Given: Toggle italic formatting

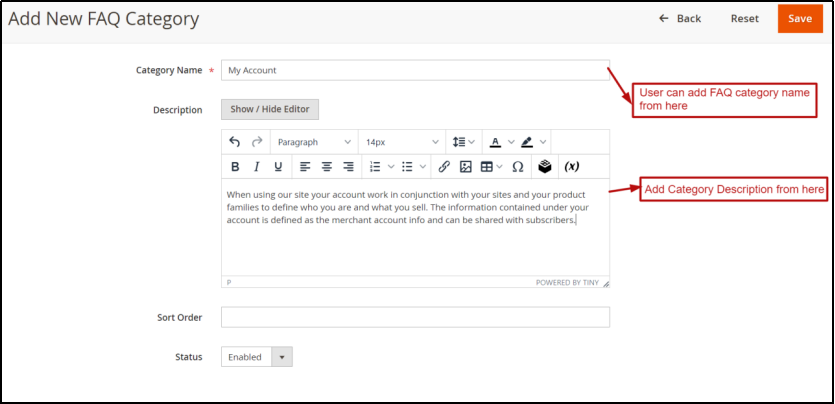Looking at the screenshot, I should point(256,167).
